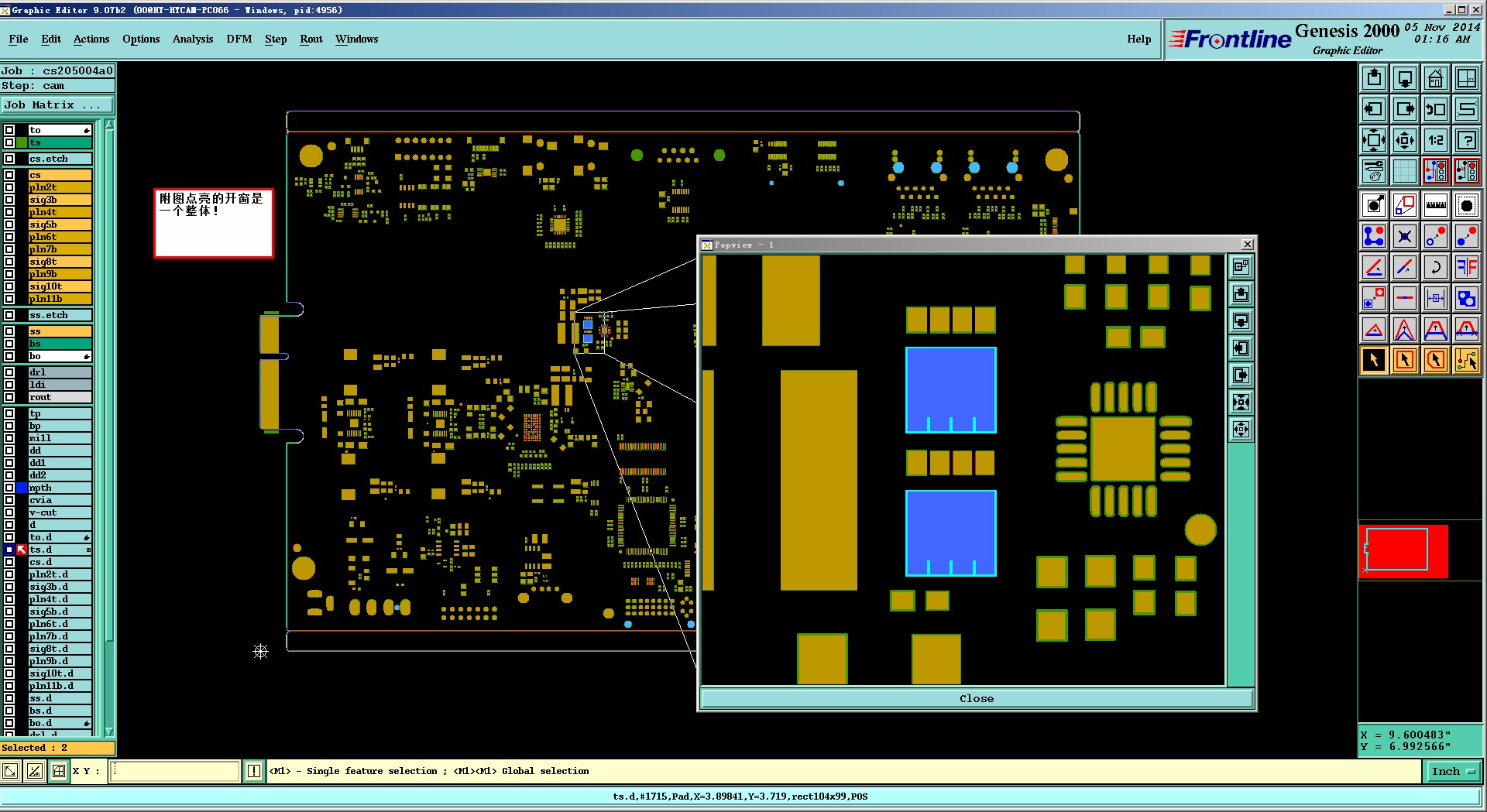Screen dimensions: 1487x812
Task: Open the Actions menu
Action: (x=91, y=39)
